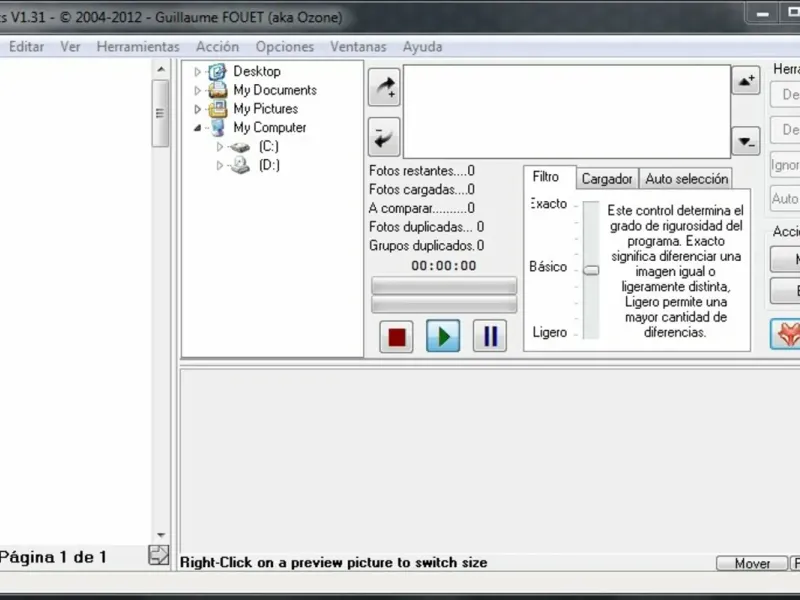Switch to the Cargador tab

pyautogui.click(x=607, y=179)
